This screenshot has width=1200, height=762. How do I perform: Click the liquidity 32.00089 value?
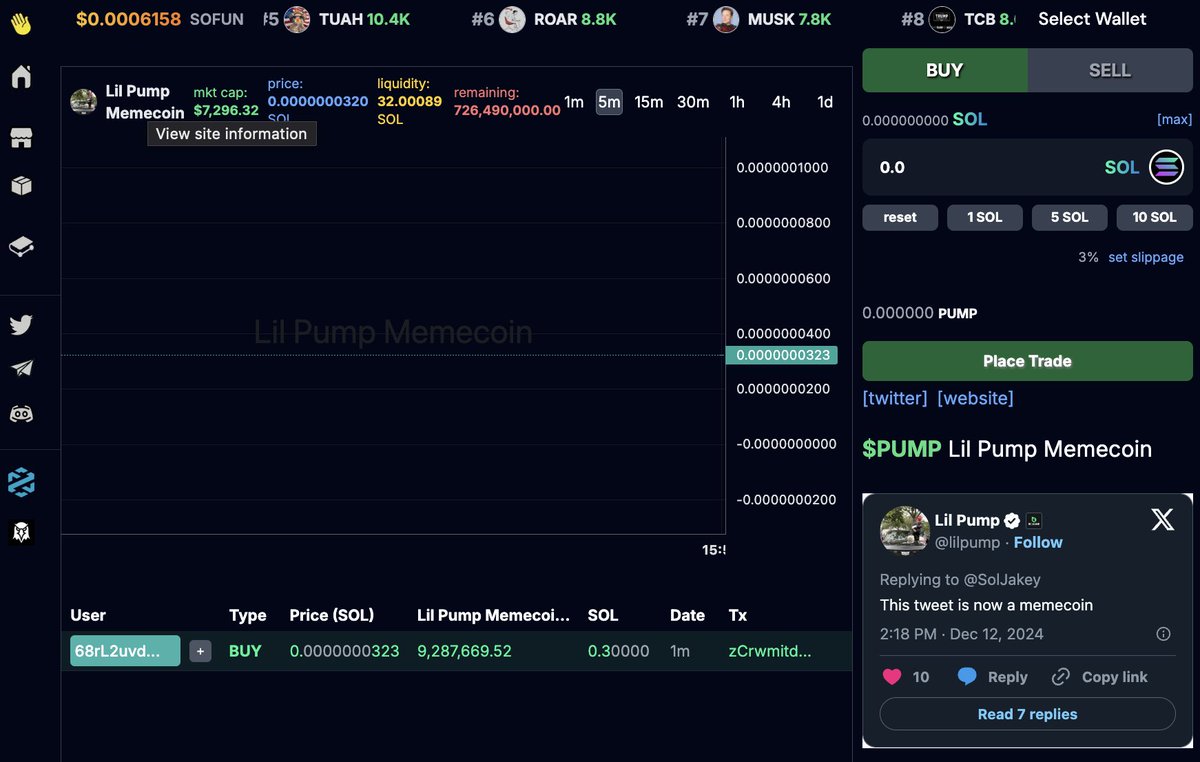coord(409,101)
